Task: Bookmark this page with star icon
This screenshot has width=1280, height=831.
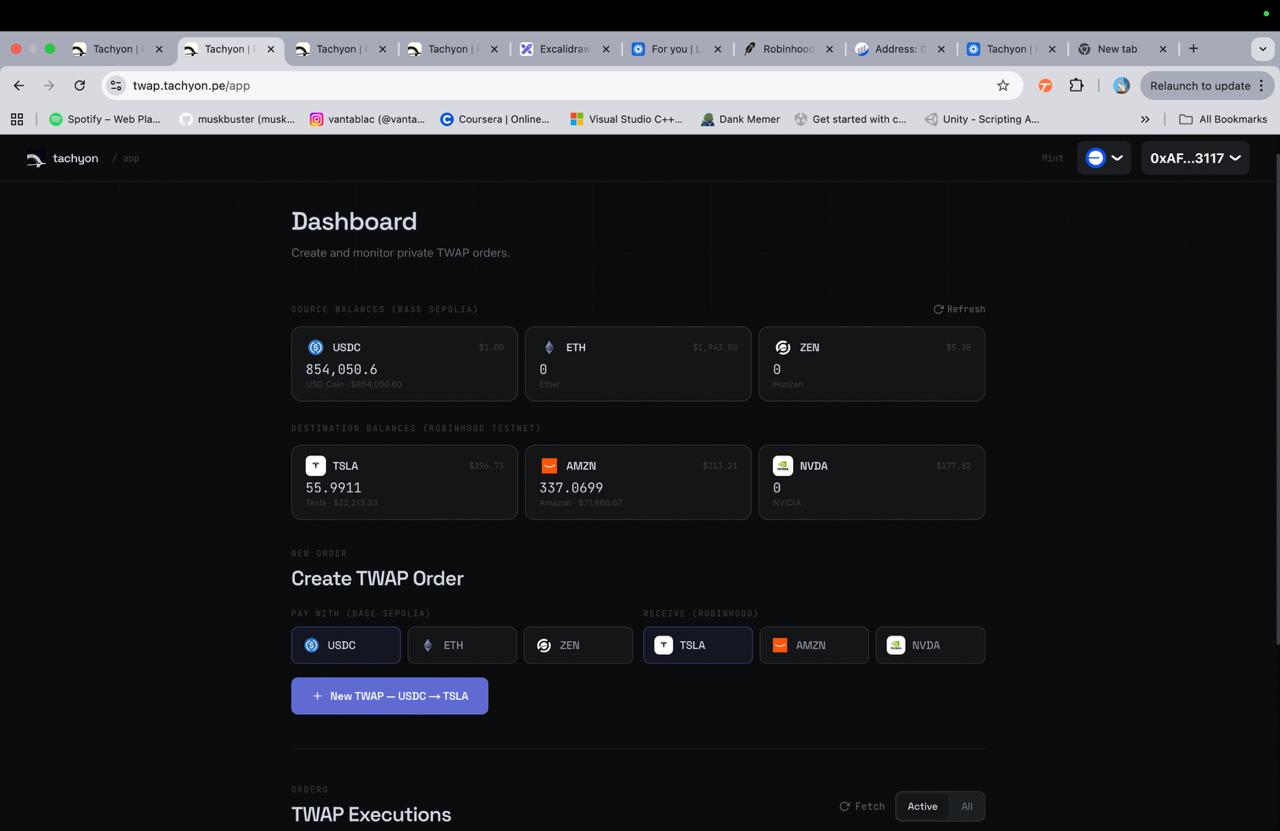Action: coord(1003,86)
